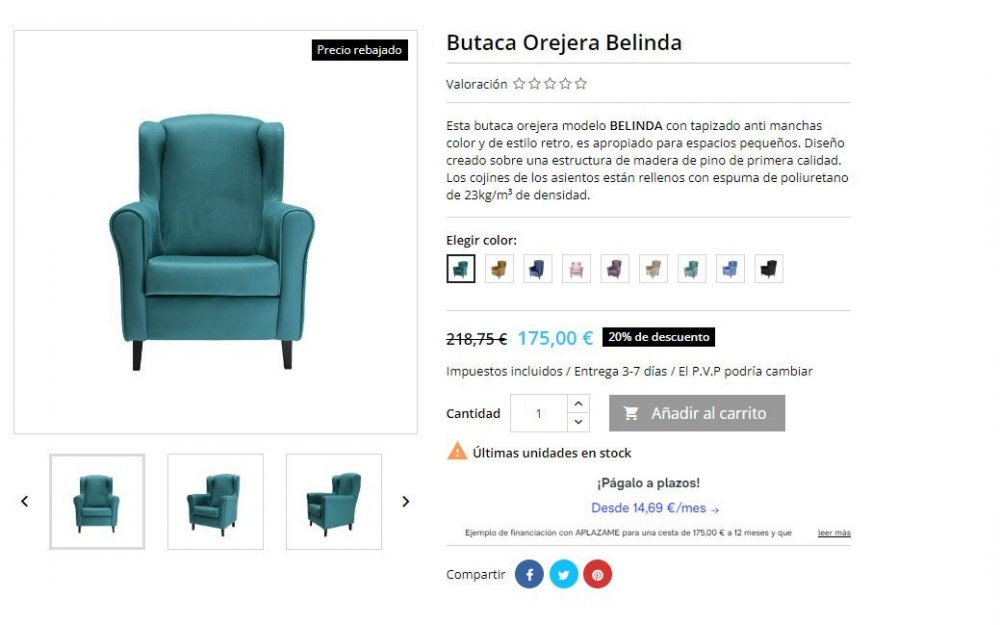Pick the pink armchair color swatch

577,269
